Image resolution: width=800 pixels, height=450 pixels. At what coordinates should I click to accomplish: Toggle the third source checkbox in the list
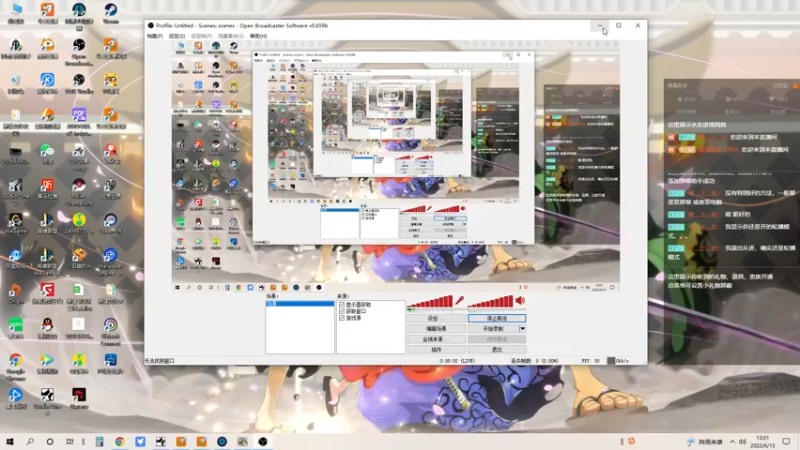pyautogui.click(x=342, y=318)
